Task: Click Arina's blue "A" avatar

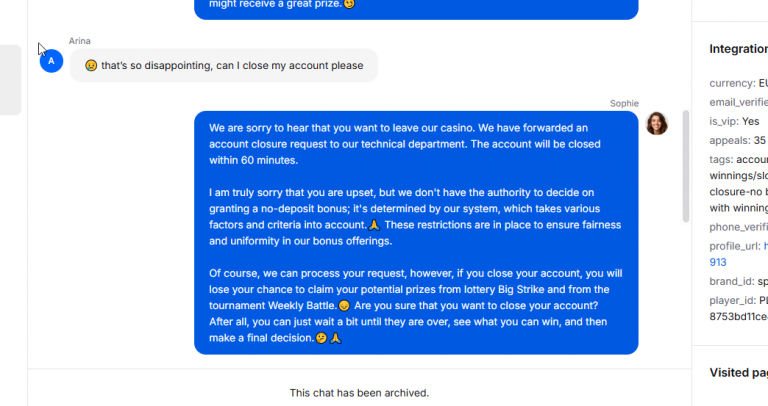Action: pyautogui.click(x=51, y=61)
